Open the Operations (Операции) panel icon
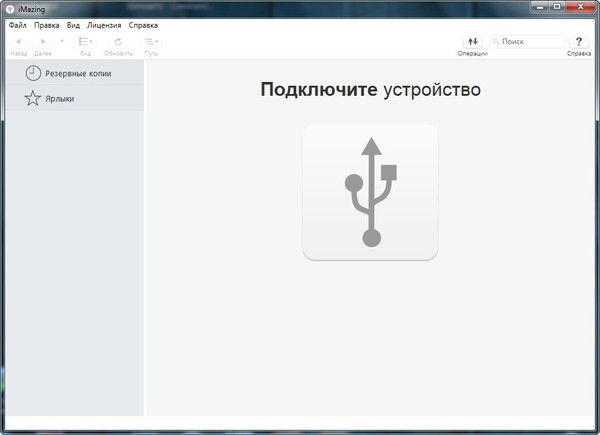The height and width of the screenshot is (435, 600). (472, 42)
